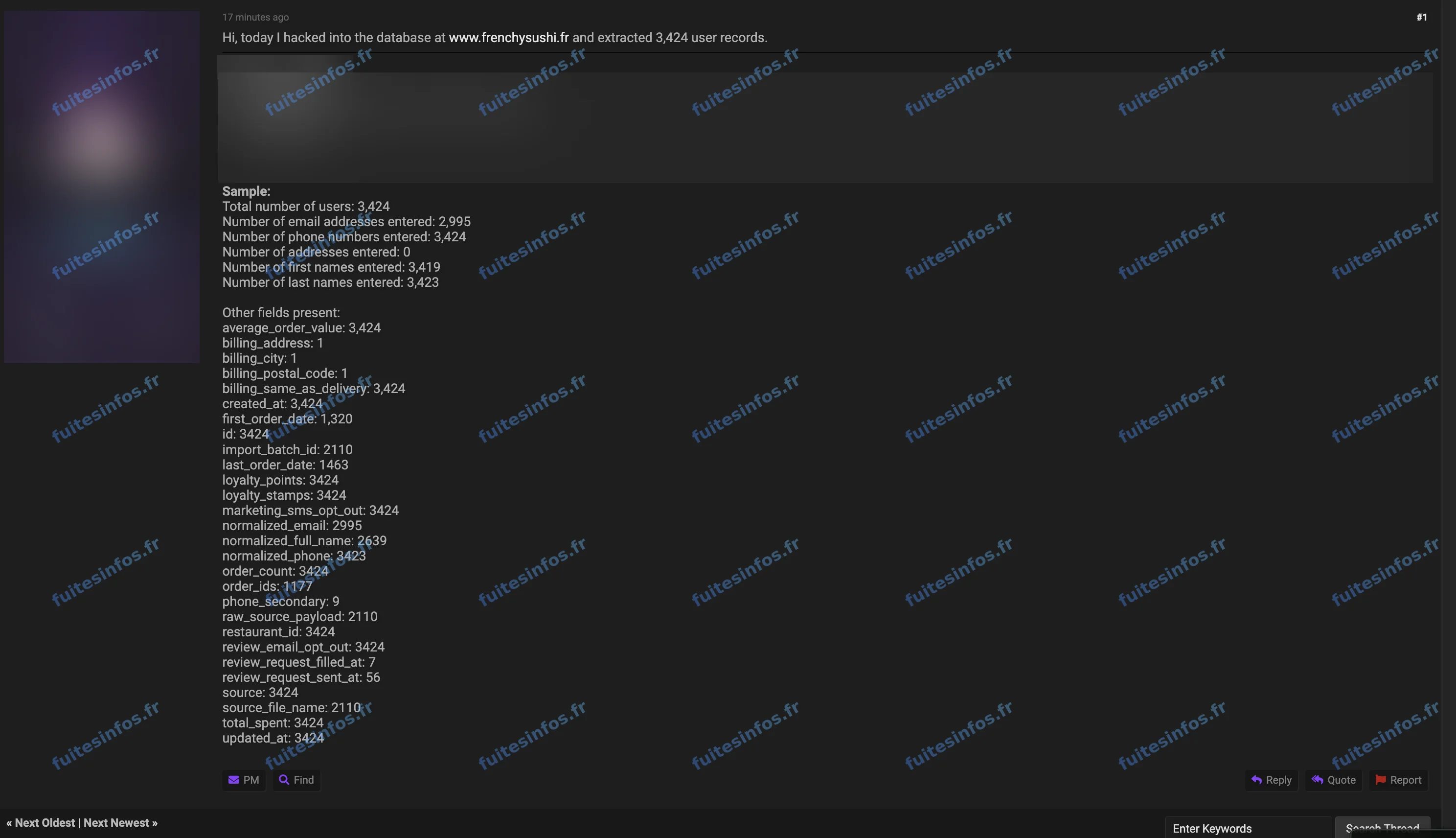Select 'total_spent: 3424' line
Image resolution: width=1456 pixels, height=838 pixels.
273,722
